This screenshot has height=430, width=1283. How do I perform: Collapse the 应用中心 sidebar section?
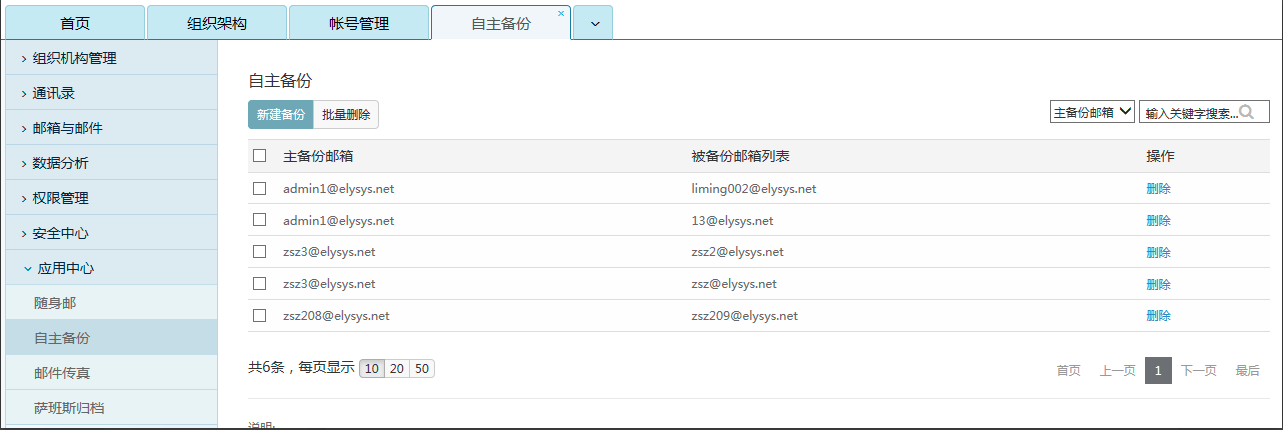(x=66, y=268)
